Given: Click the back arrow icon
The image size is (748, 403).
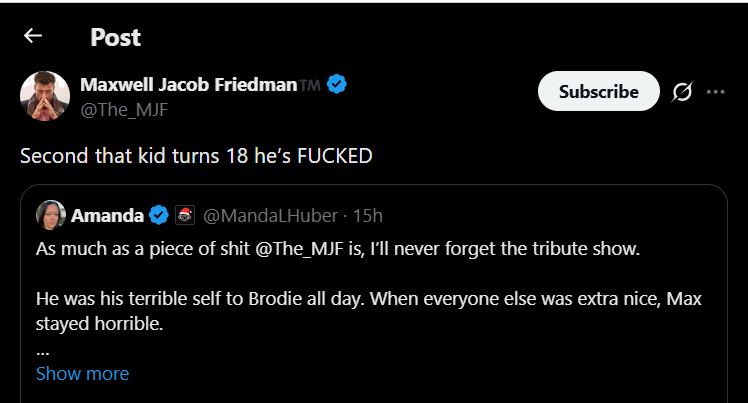Looking at the screenshot, I should (x=33, y=36).
